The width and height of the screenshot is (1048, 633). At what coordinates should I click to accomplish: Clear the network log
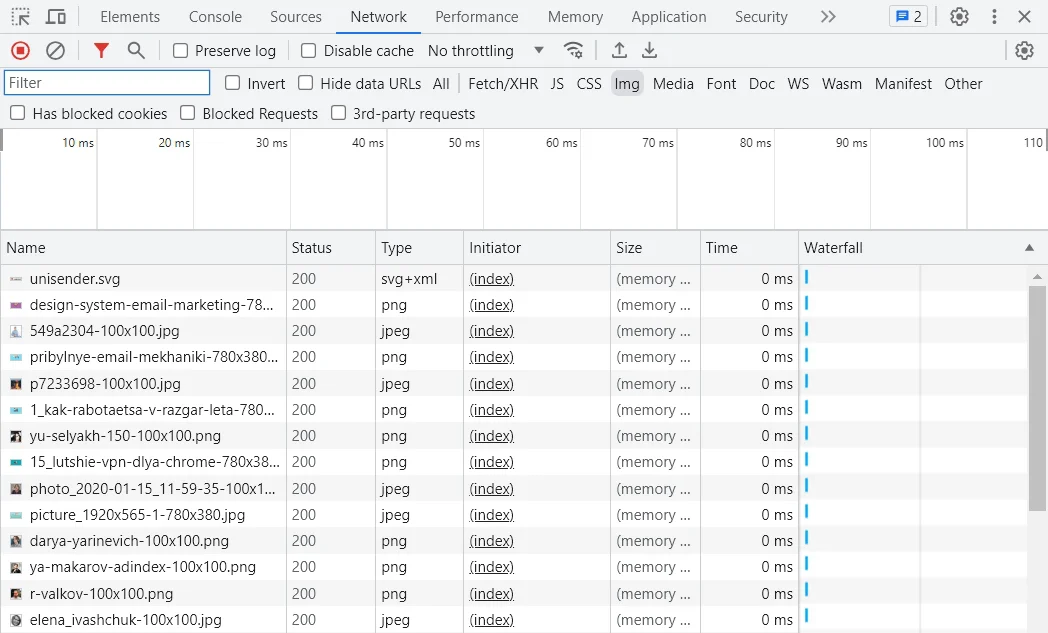56,50
